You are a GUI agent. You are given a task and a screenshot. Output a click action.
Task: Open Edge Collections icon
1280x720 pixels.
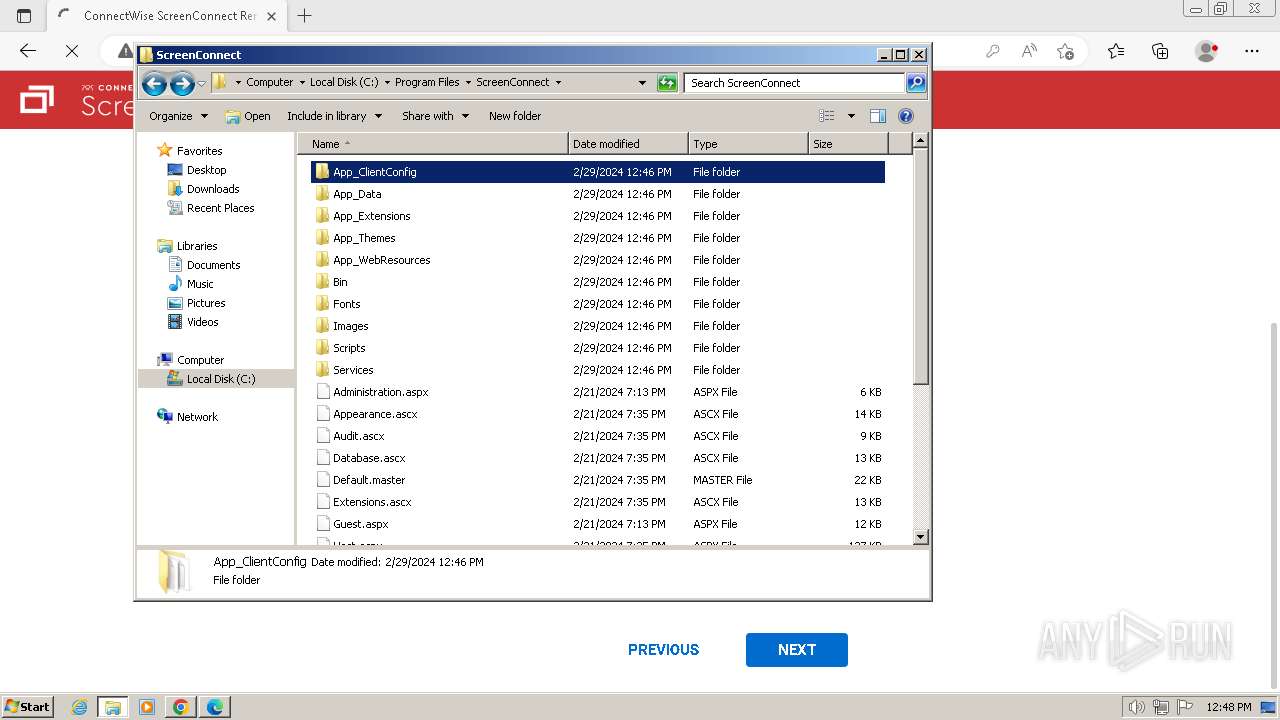click(1160, 51)
